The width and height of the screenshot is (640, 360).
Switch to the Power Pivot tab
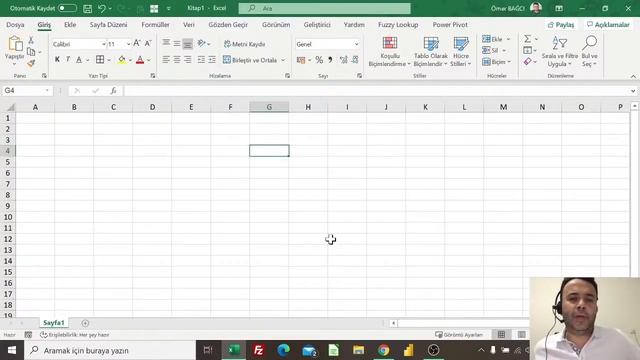point(450,25)
